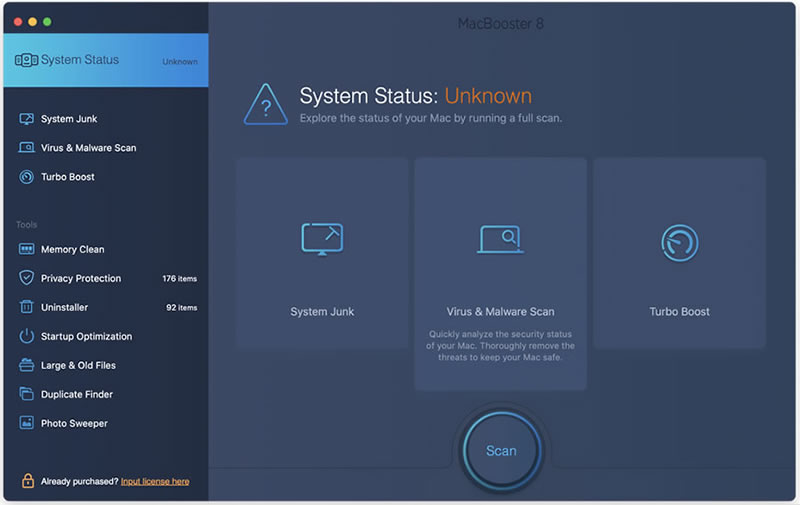
Task: Click the lock icon beside Already purchased
Action: (28, 481)
